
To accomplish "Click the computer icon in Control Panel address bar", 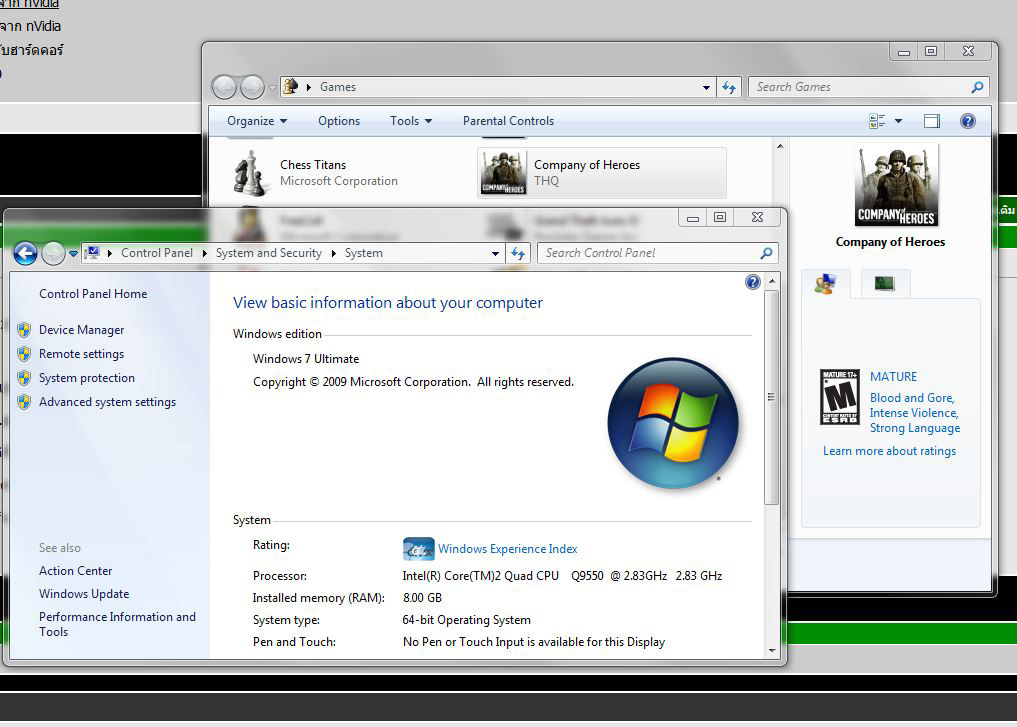I will (93, 253).
